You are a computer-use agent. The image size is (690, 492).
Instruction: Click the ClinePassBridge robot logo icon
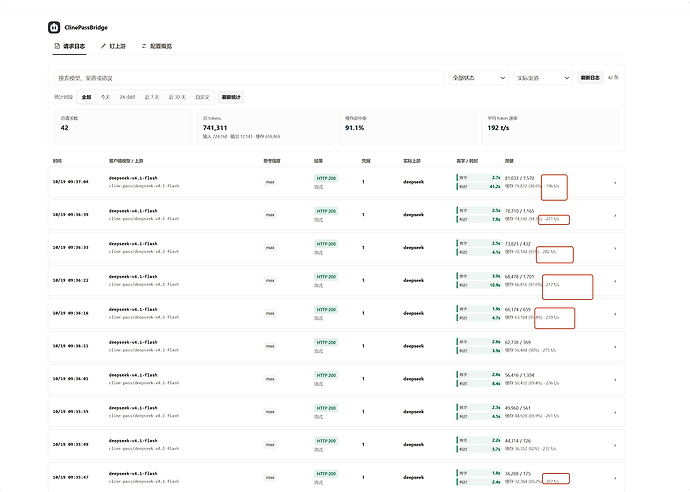[x=54, y=27]
